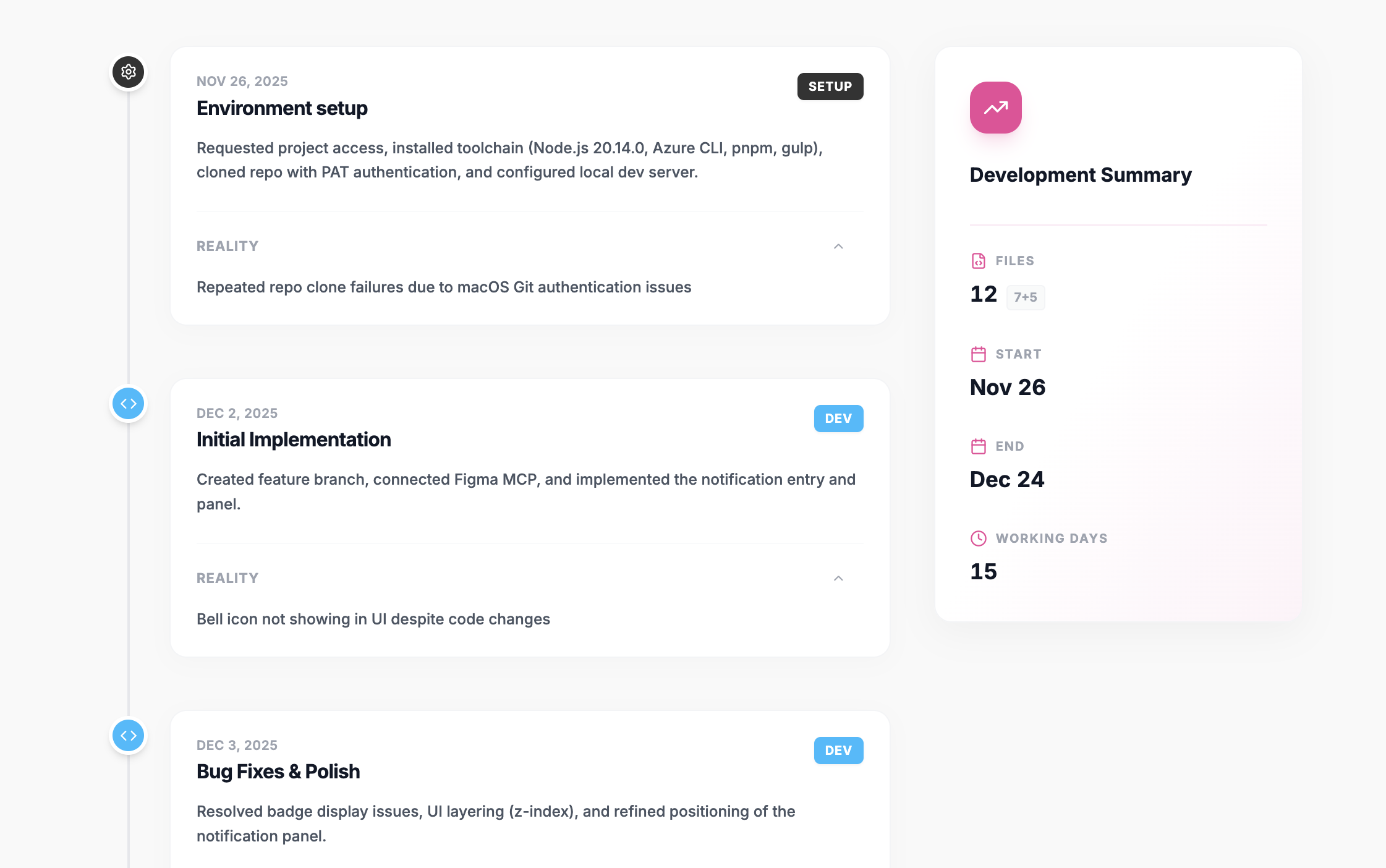Click the REALITY label in Environment setup

pos(227,246)
